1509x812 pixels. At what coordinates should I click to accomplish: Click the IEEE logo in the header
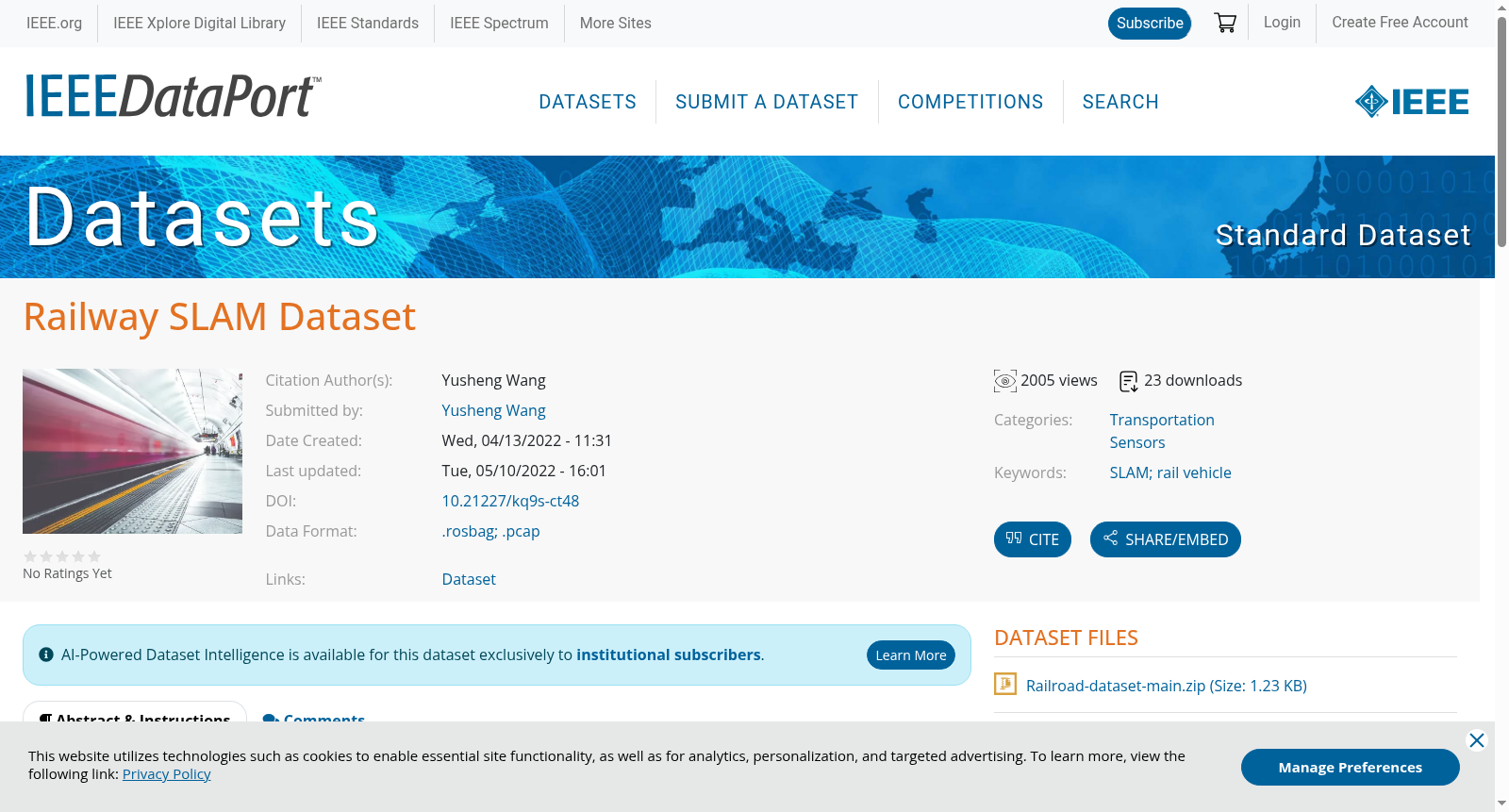pyautogui.click(x=1412, y=101)
